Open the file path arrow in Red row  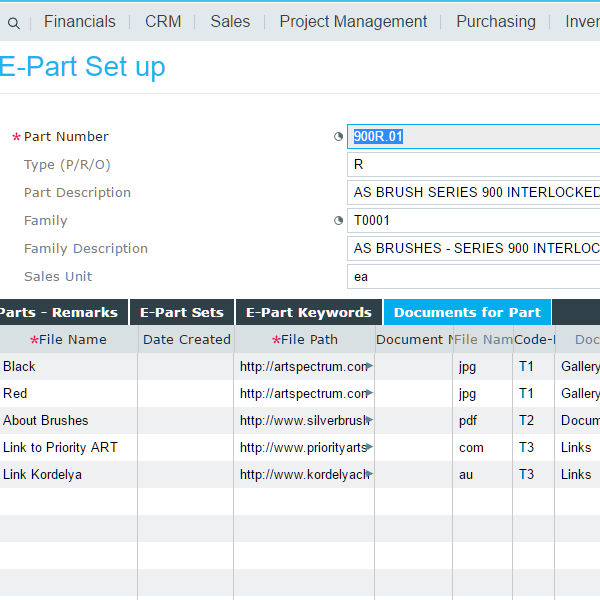(369, 394)
